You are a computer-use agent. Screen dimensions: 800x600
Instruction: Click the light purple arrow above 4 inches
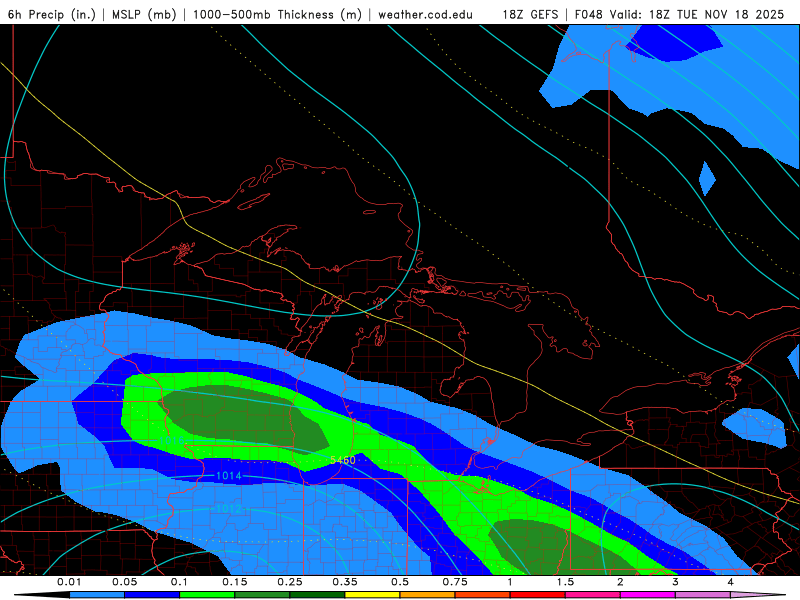(758, 595)
